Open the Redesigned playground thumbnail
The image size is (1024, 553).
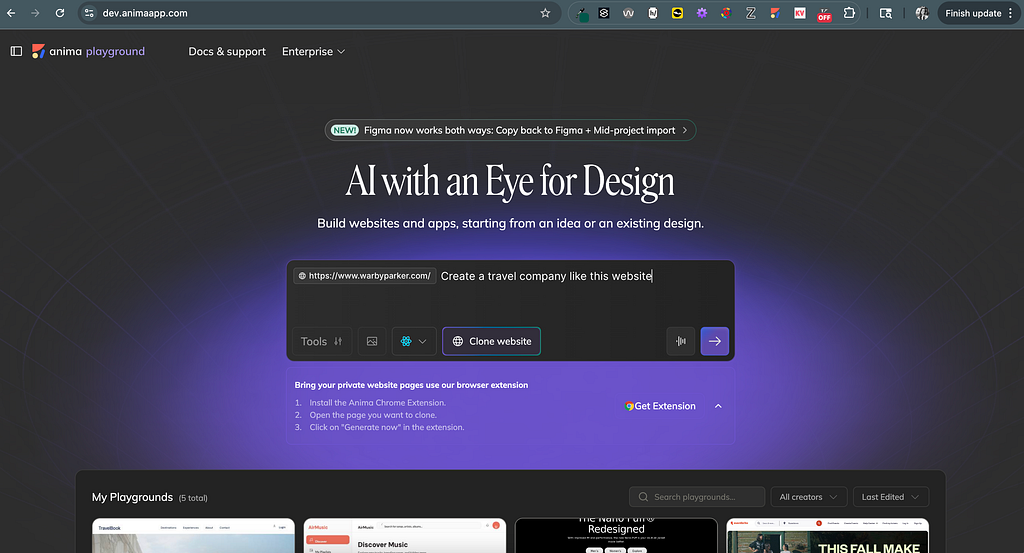tap(616, 535)
